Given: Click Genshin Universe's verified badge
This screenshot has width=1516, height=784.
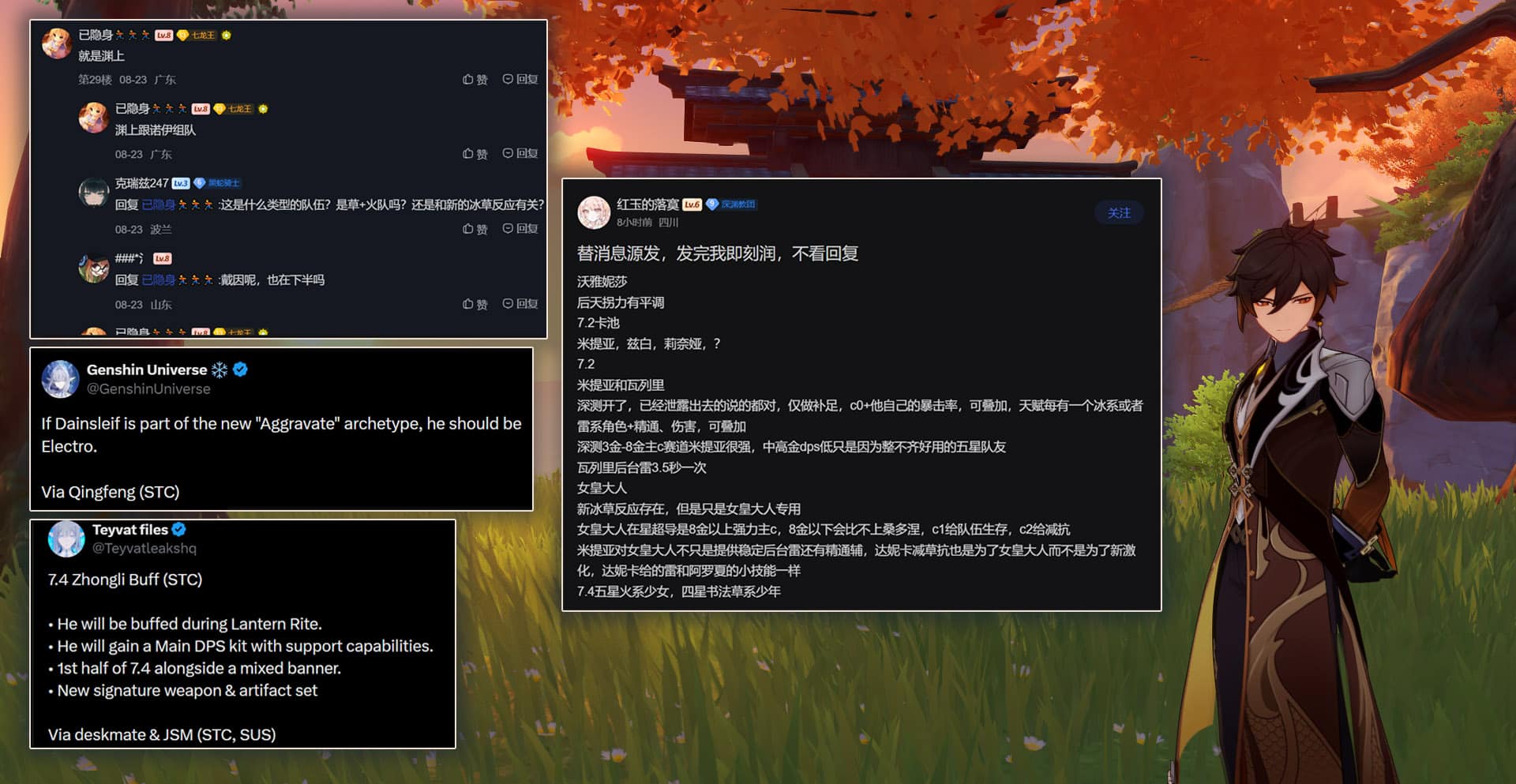Looking at the screenshot, I should (240, 369).
